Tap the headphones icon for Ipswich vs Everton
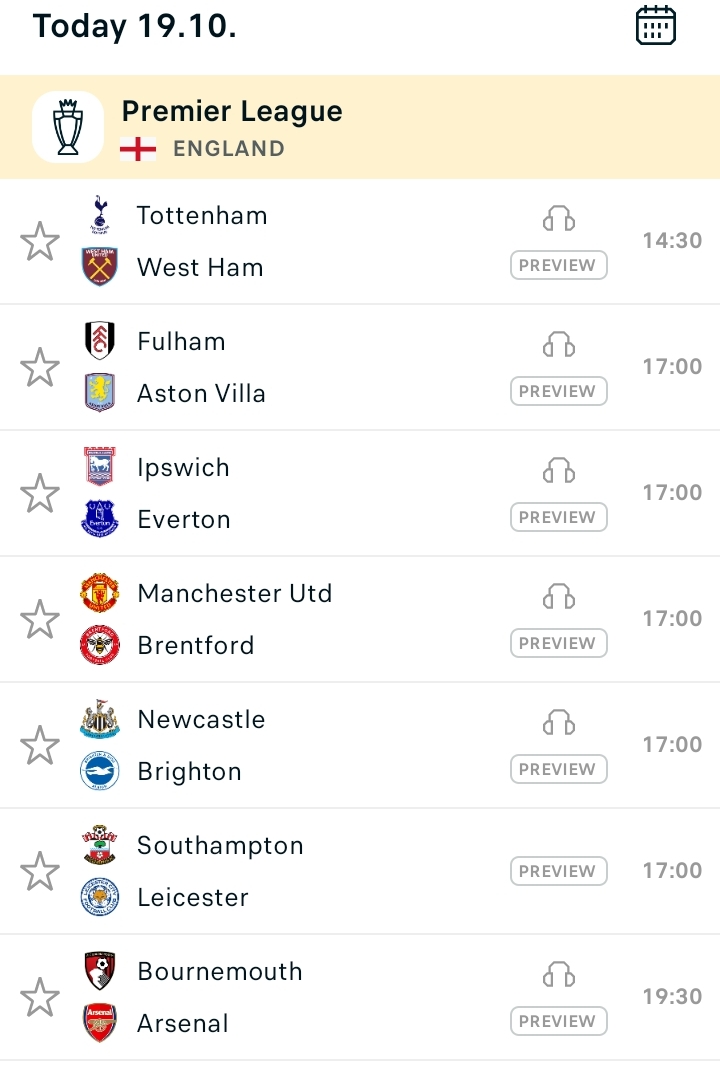Image resolution: width=720 pixels, height=1075 pixels. pyautogui.click(x=559, y=471)
